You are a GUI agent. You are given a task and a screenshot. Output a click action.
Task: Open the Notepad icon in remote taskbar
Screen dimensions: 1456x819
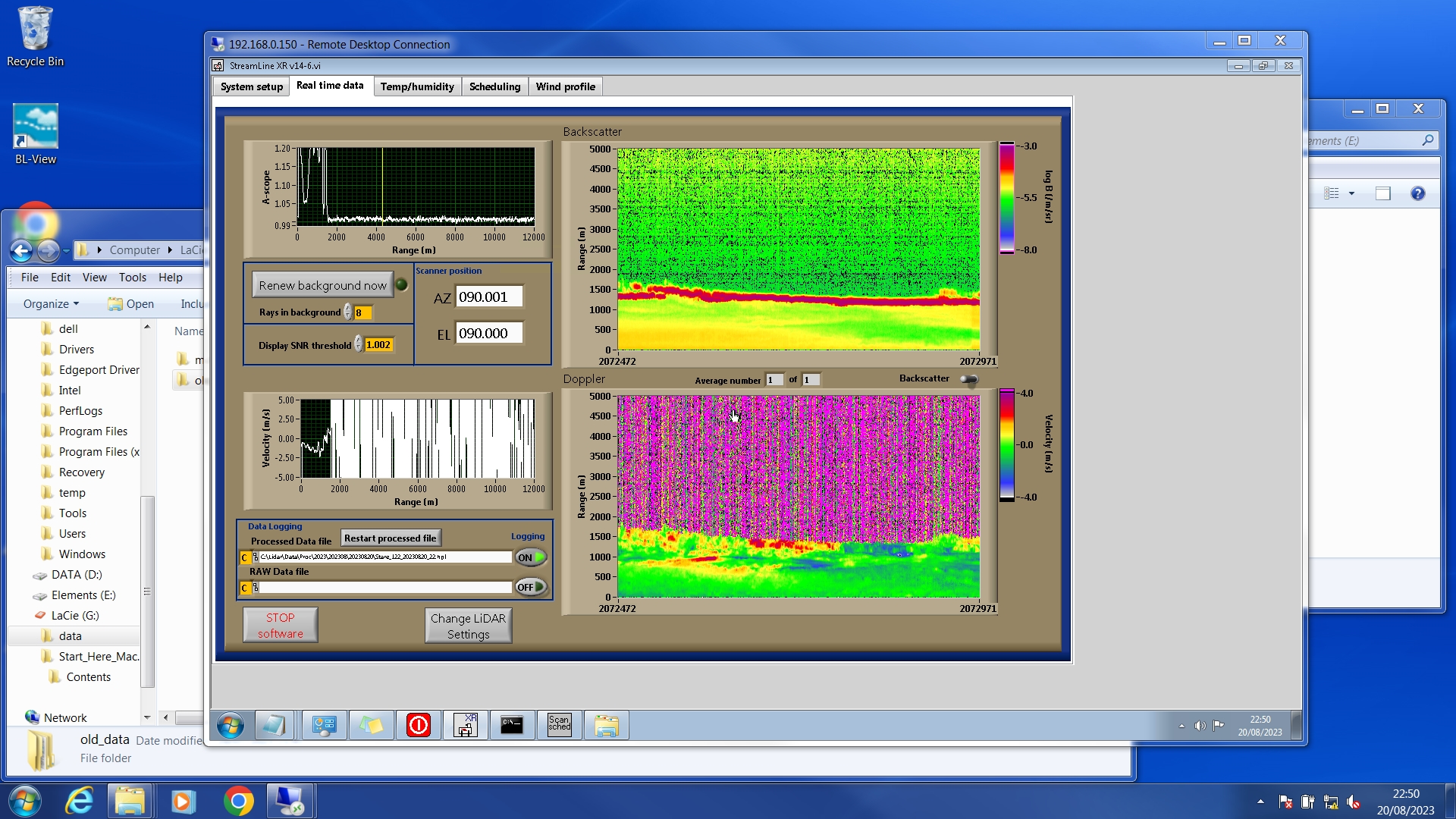274,726
